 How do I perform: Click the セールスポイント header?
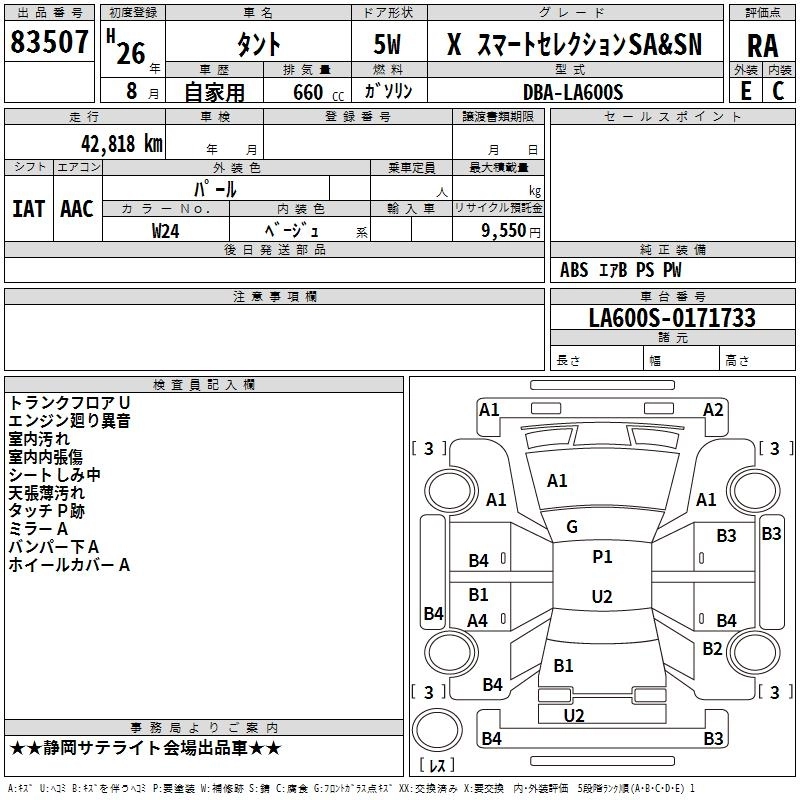point(672,117)
